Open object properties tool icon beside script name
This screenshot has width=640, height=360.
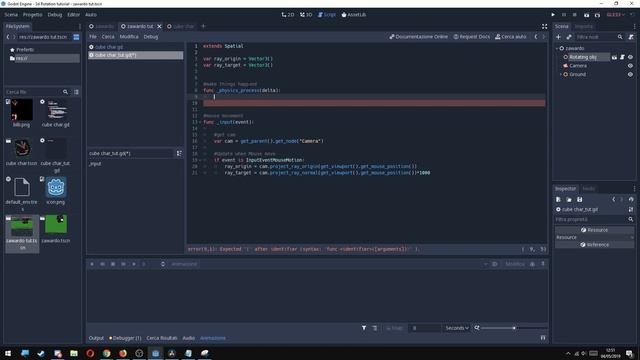coord(631,209)
